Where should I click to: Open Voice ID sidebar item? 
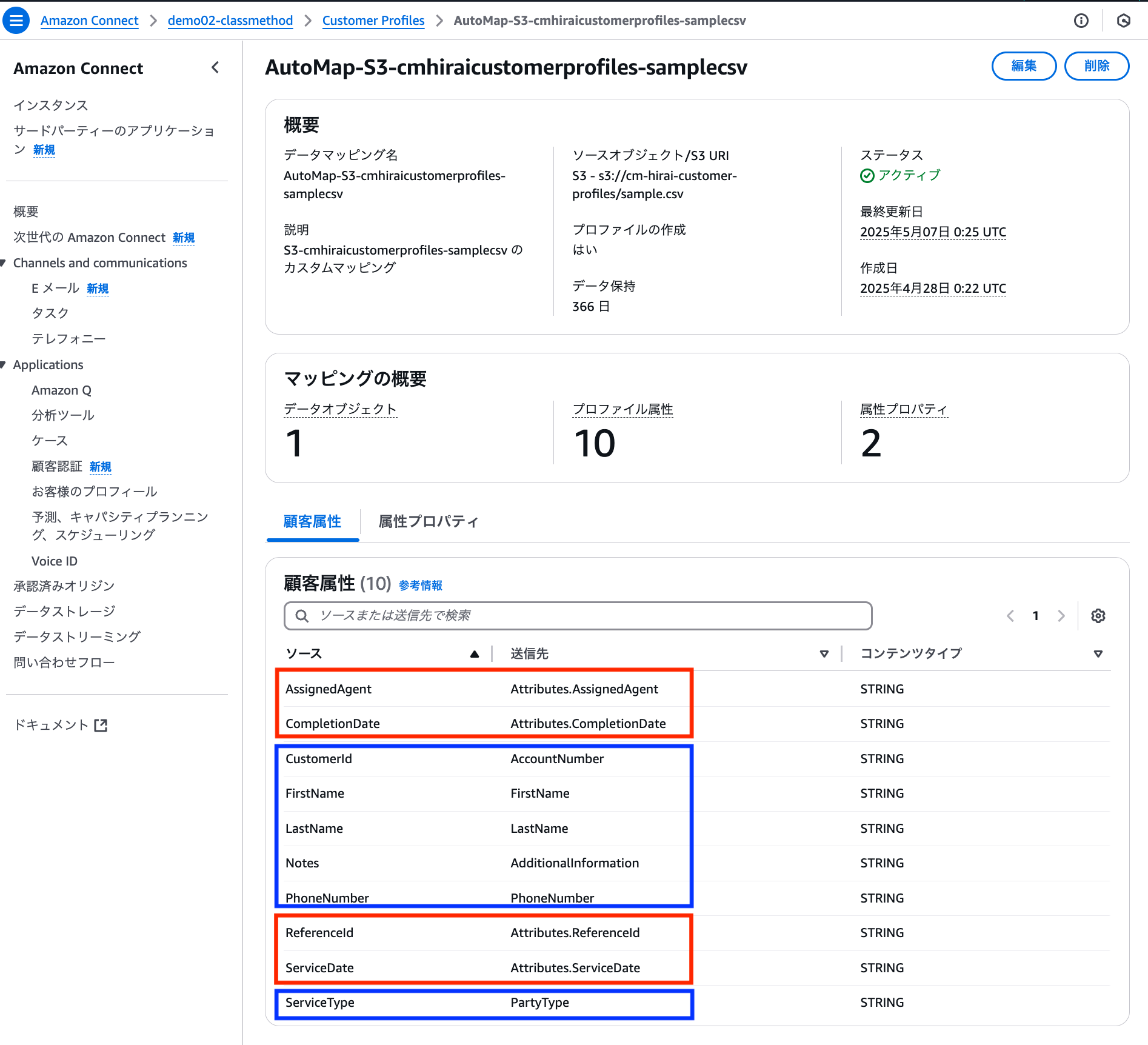point(55,561)
